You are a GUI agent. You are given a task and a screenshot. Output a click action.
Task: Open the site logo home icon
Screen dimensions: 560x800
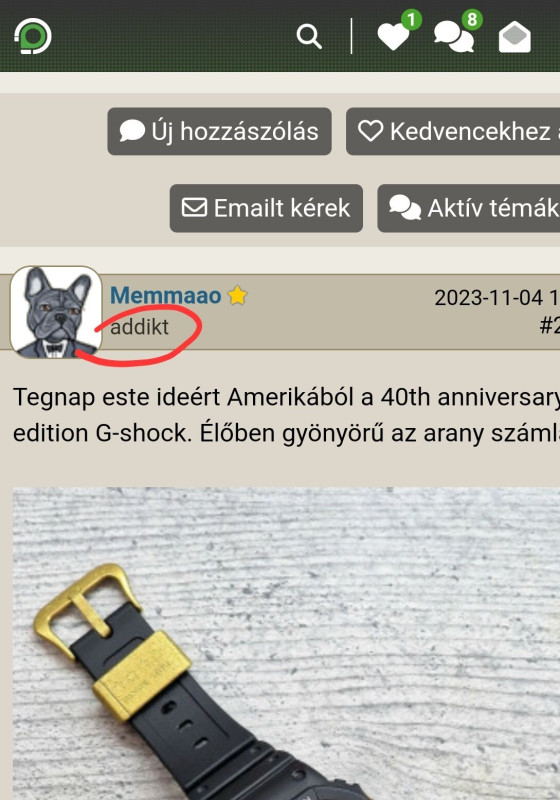(33, 36)
